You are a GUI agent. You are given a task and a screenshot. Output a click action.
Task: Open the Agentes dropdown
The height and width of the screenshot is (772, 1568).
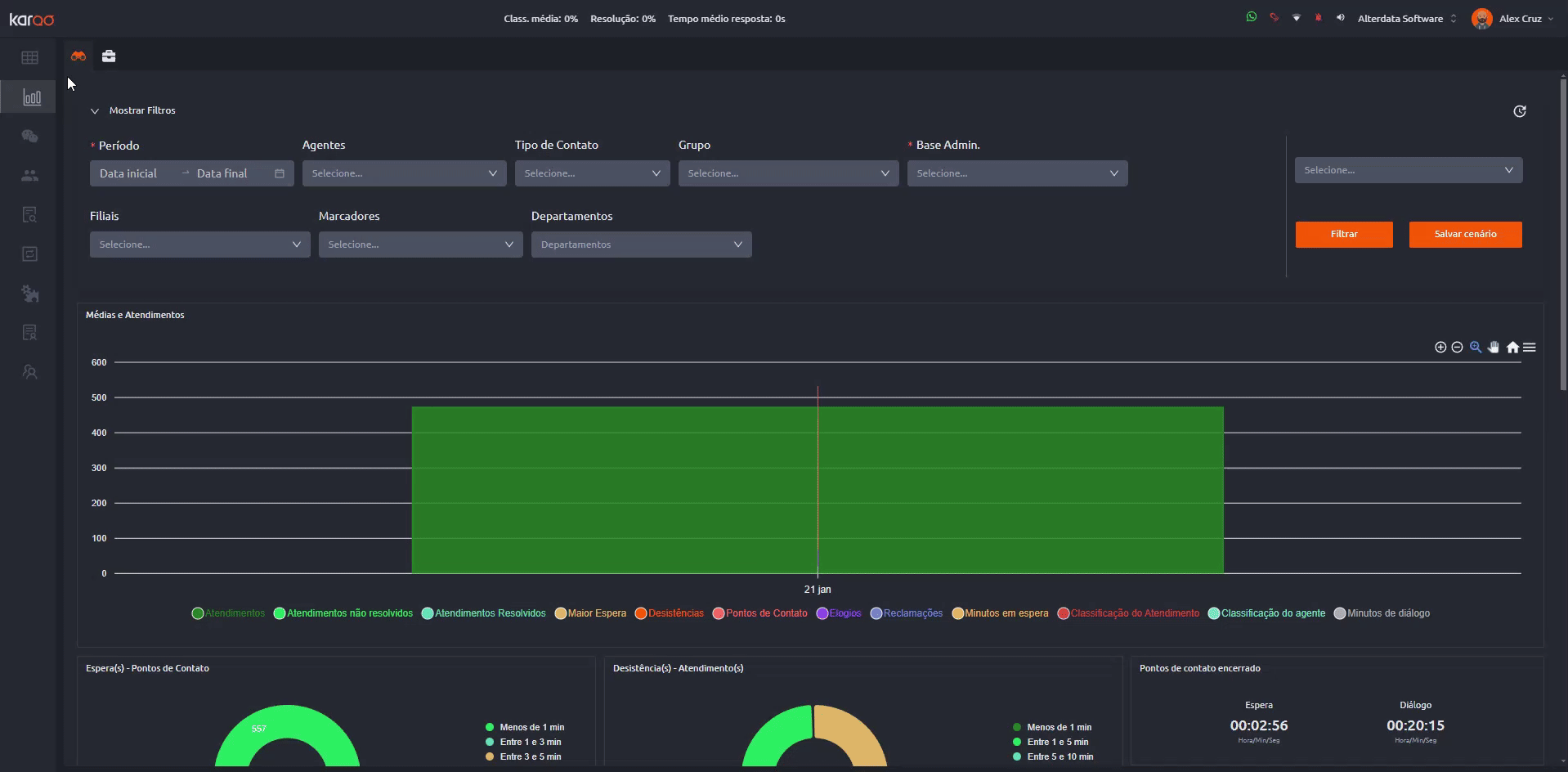pyautogui.click(x=404, y=173)
